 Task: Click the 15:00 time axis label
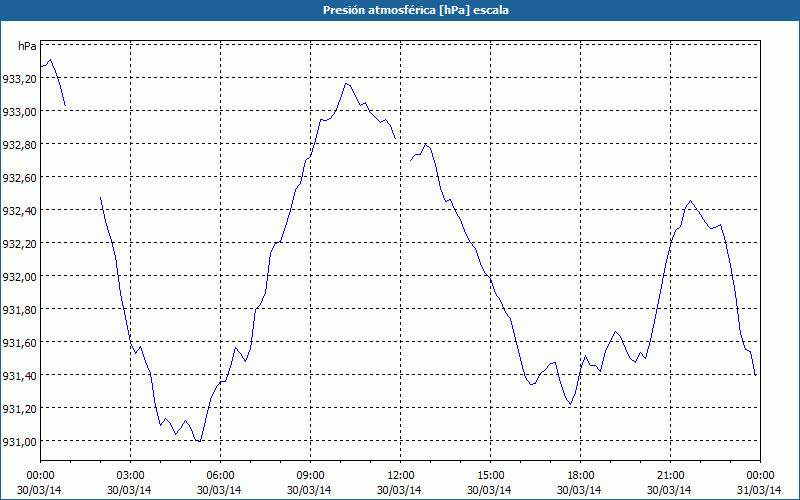coord(490,476)
